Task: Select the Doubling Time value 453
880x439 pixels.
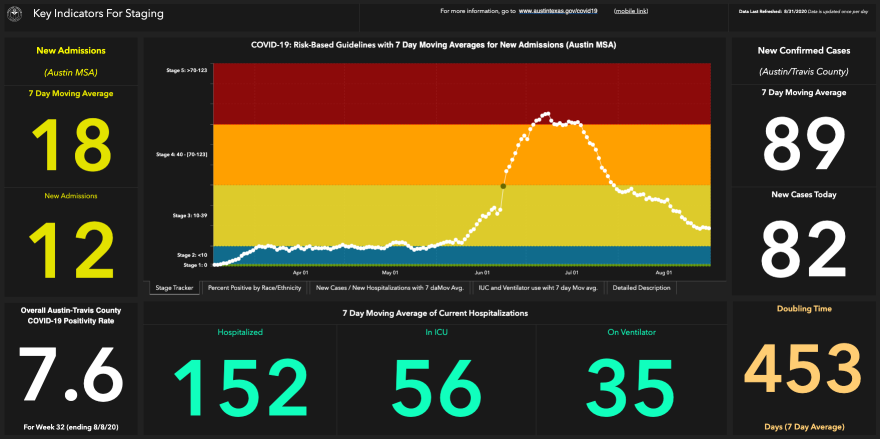Action: [x=805, y=372]
